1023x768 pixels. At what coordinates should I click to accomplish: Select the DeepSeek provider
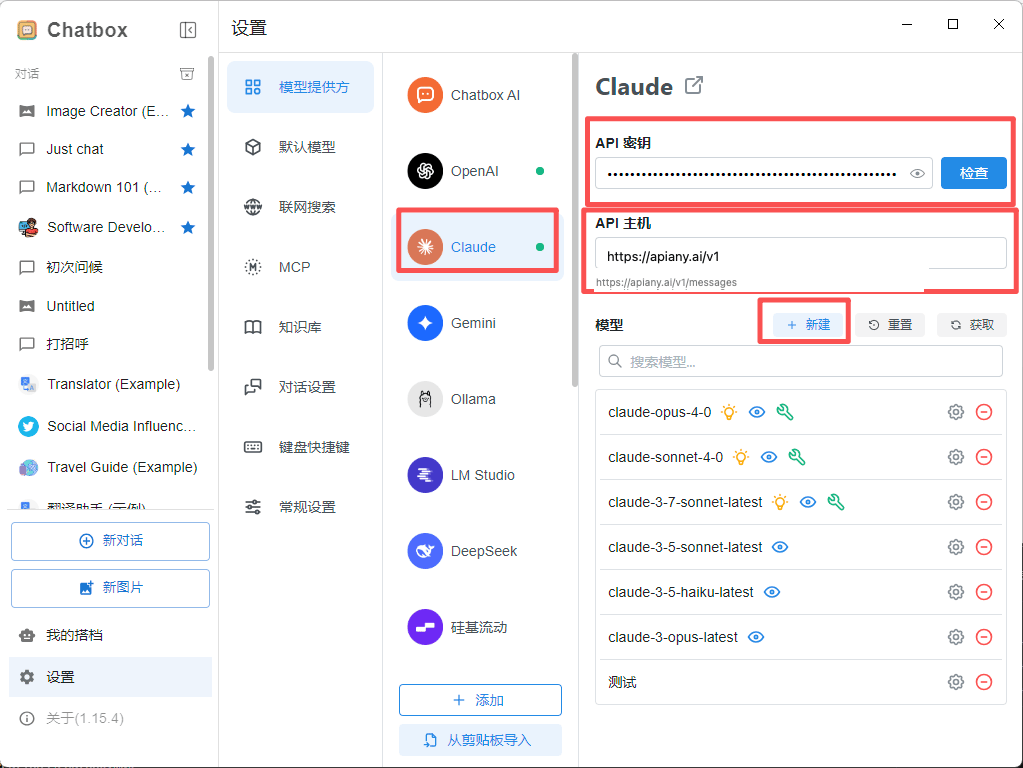480,551
